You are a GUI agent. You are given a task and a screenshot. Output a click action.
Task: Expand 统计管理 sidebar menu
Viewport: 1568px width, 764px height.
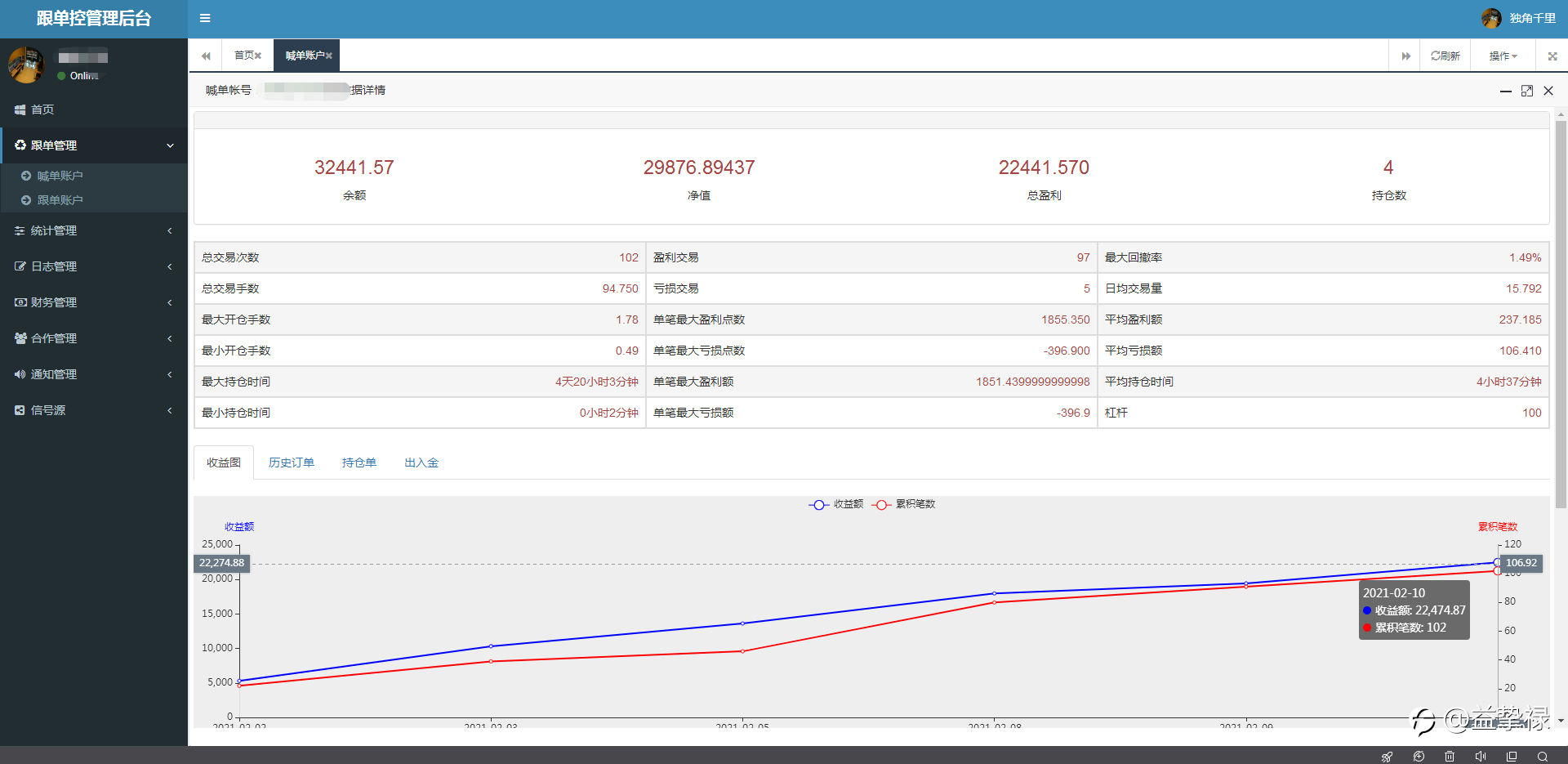[94, 230]
